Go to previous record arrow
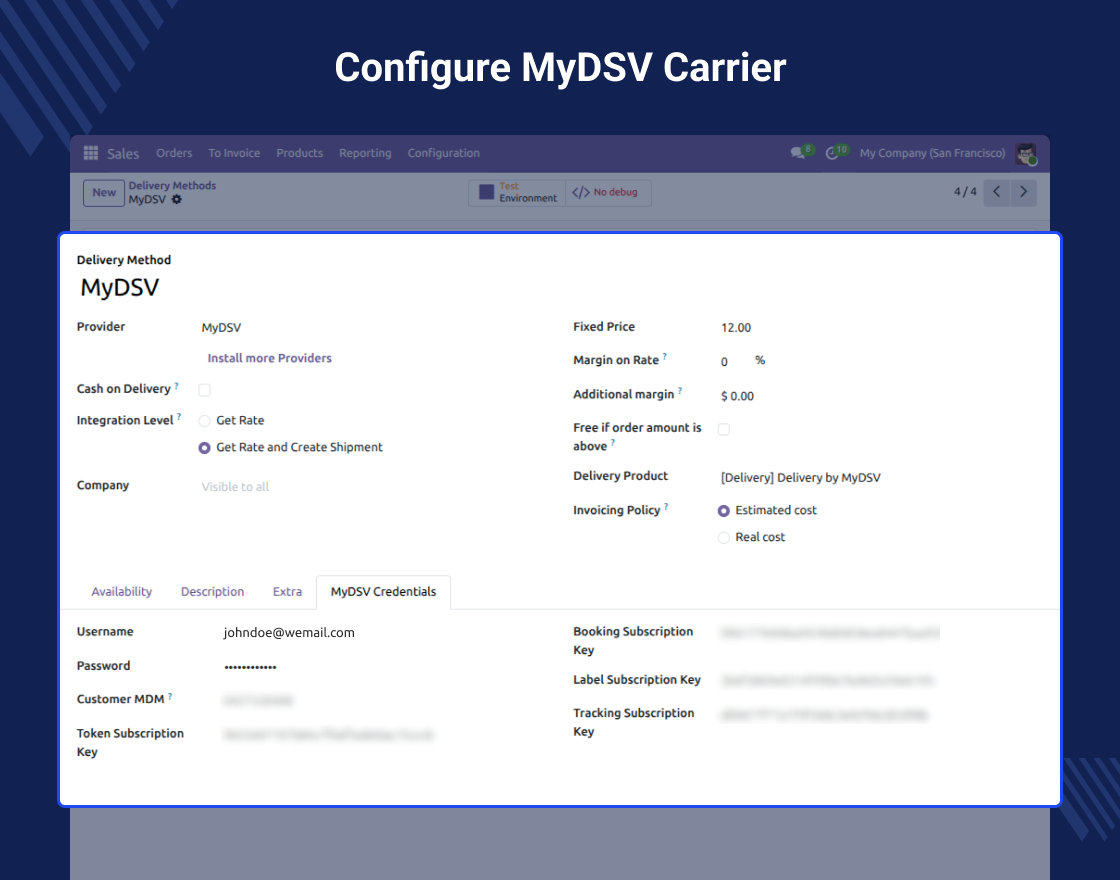Screen dimensions: 1120x880 (x=996, y=191)
